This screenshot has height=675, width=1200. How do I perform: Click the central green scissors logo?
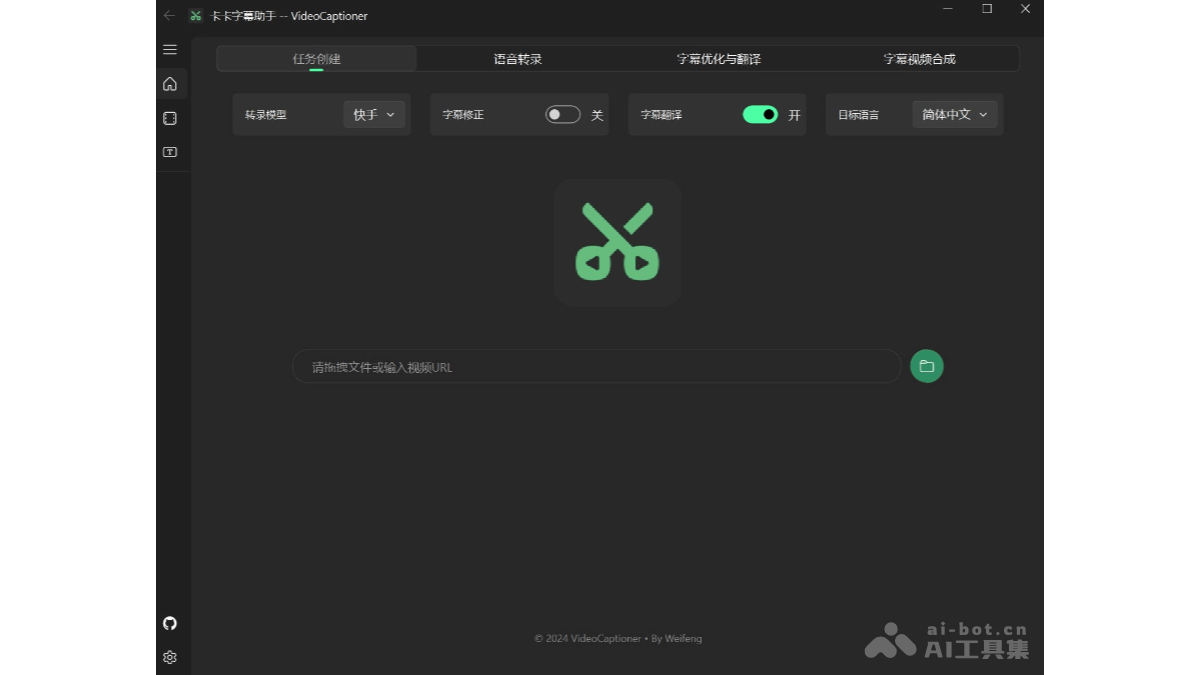(x=617, y=242)
